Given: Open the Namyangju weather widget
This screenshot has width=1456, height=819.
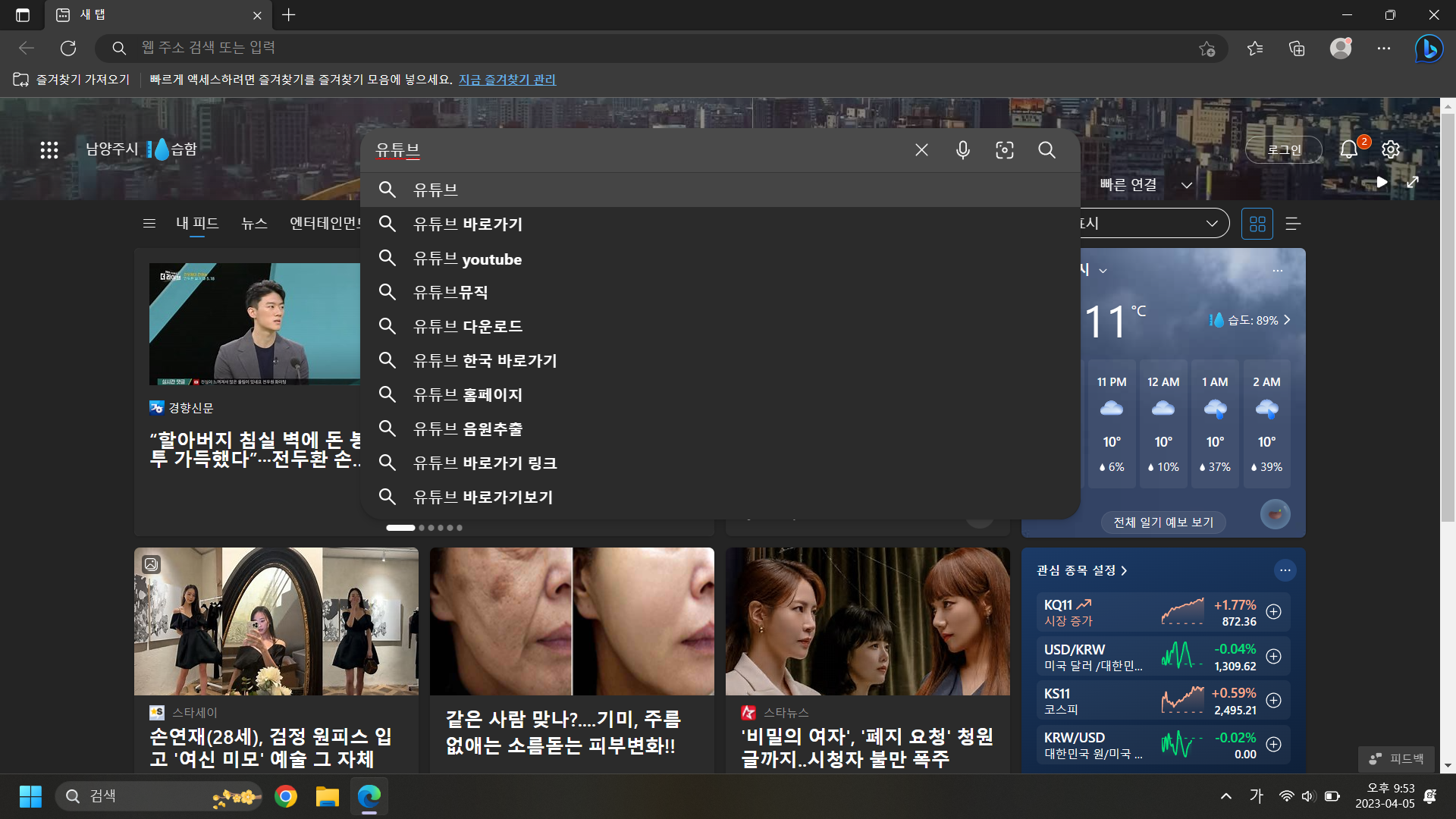Looking at the screenshot, I should [x=141, y=149].
